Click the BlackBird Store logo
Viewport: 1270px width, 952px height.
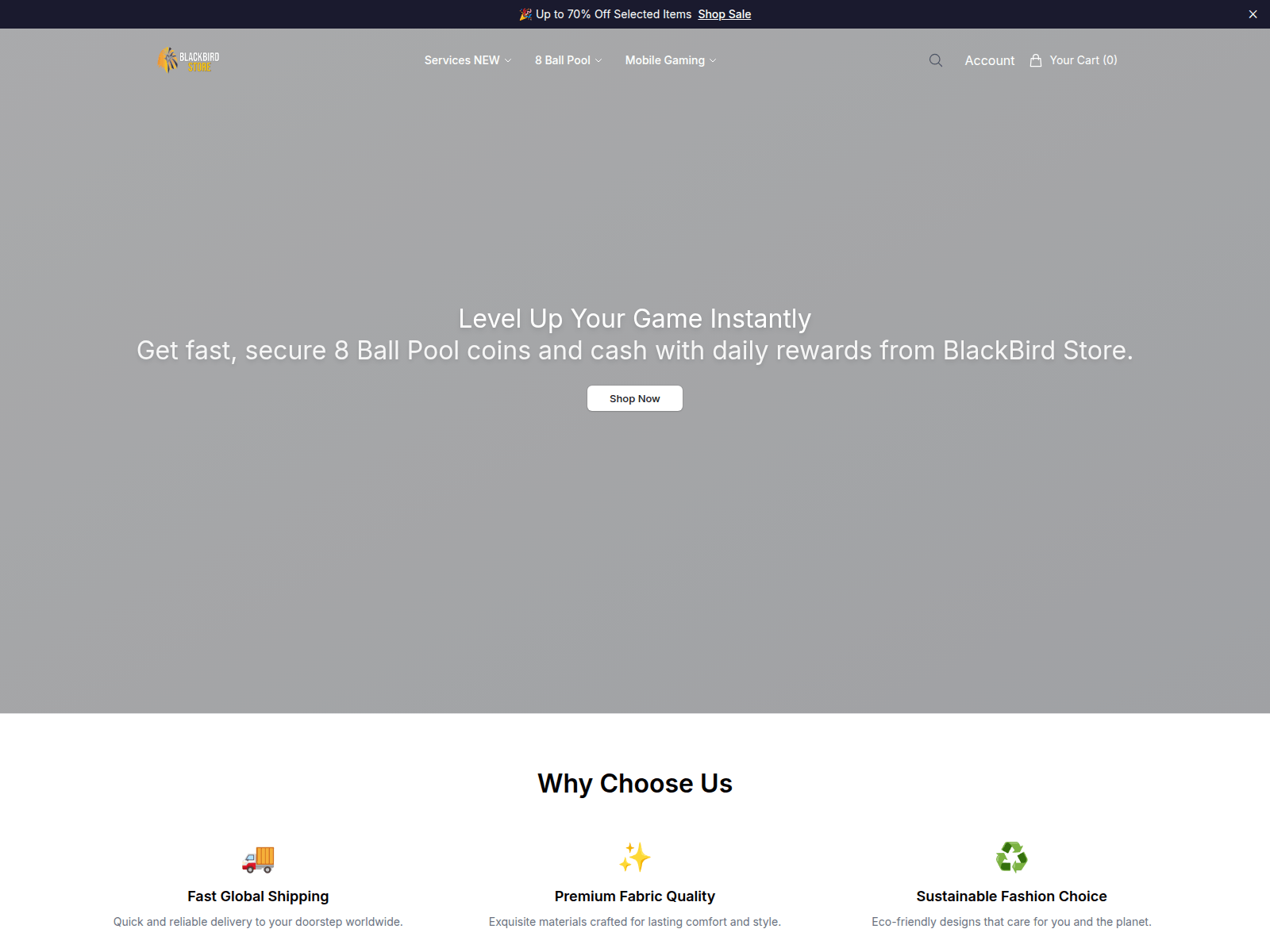[x=189, y=60]
